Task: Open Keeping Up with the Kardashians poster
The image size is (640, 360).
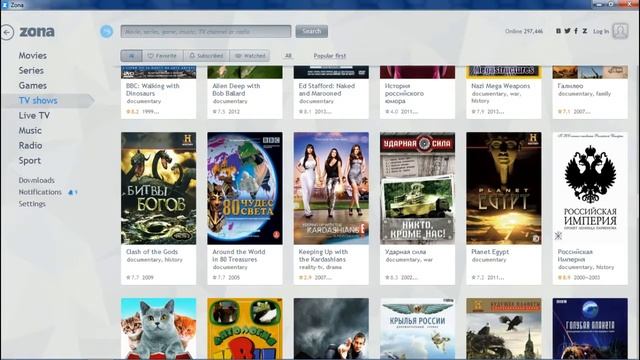Action: point(331,188)
